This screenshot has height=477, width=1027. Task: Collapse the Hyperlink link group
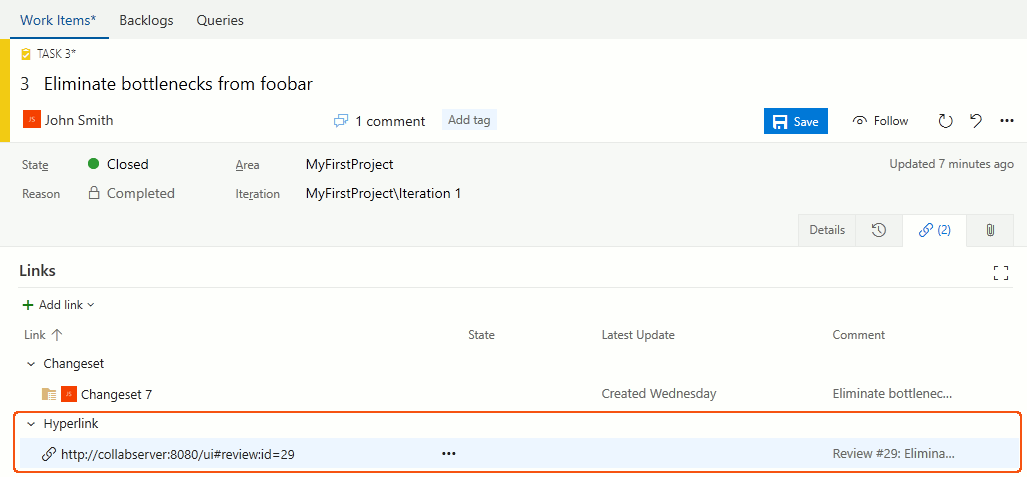click(x=30, y=424)
